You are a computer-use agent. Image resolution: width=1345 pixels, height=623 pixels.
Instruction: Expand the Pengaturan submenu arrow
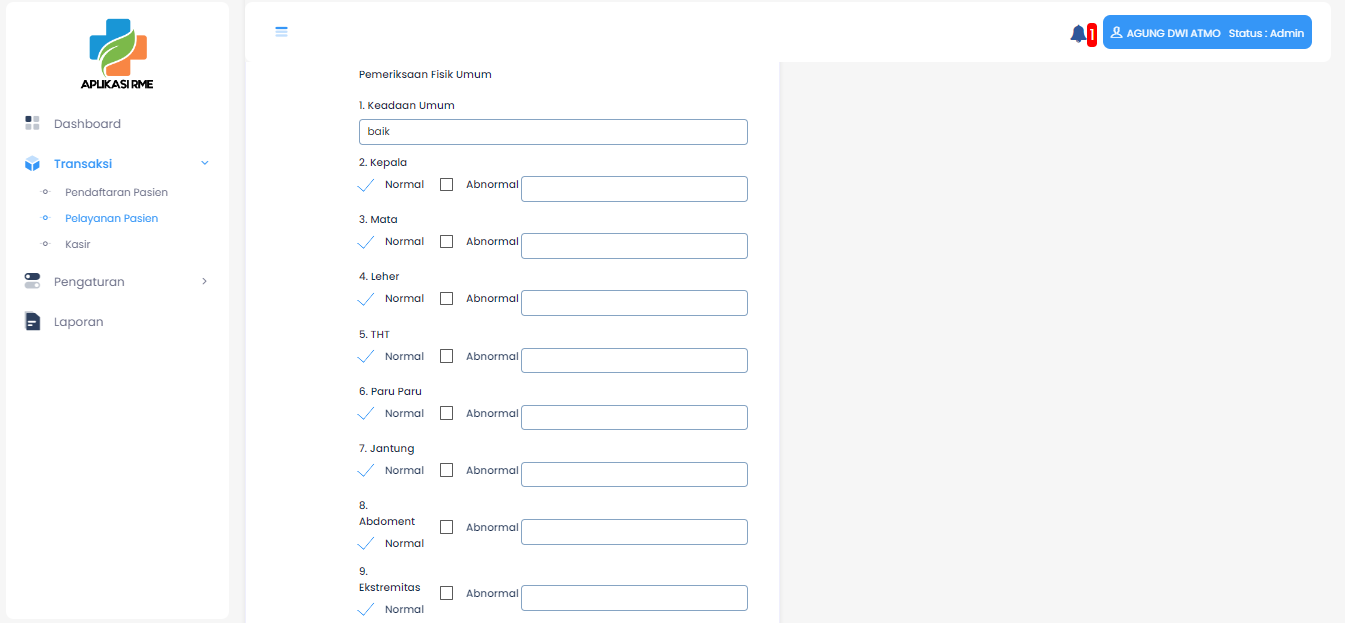click(x=205, y=282)
